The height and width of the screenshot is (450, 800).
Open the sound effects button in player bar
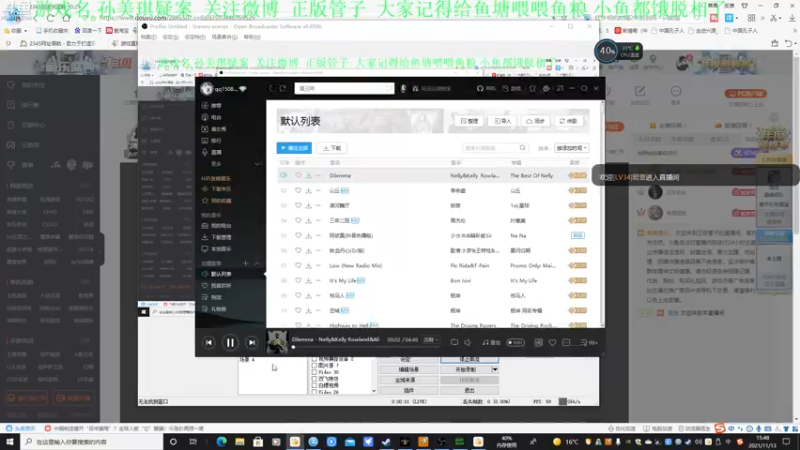pos(491,343)
